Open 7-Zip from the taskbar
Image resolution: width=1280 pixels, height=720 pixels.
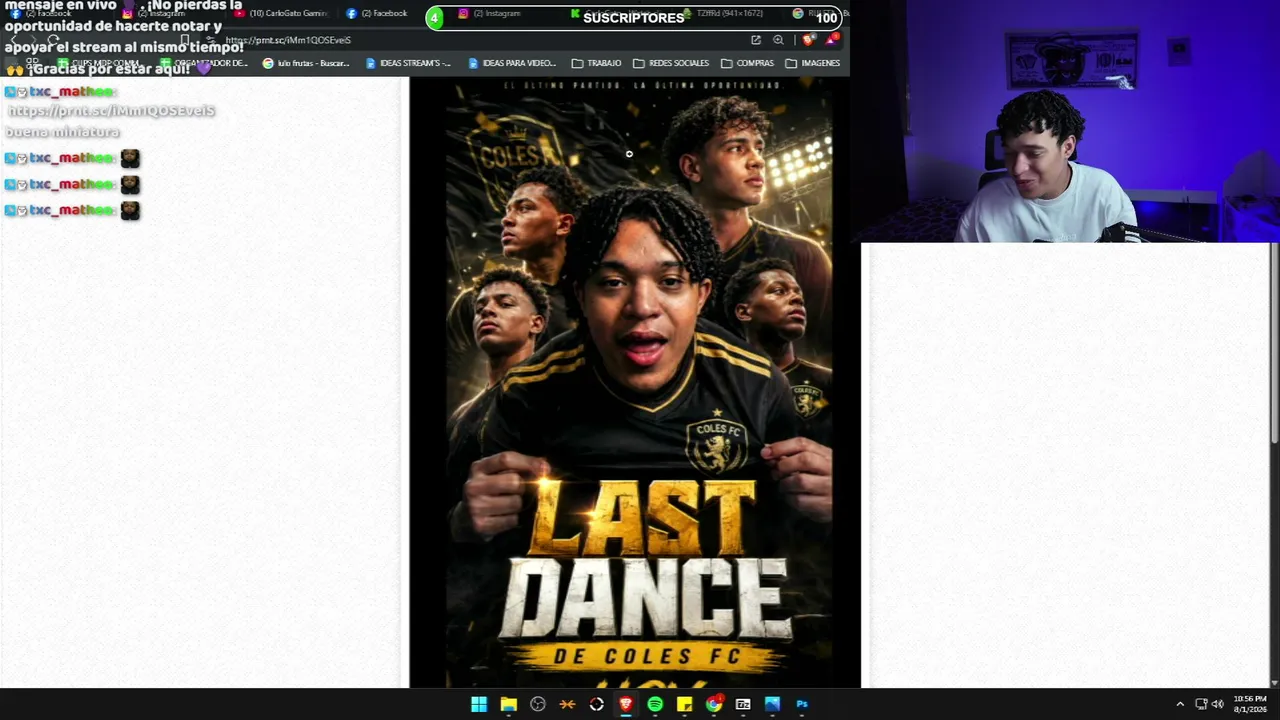[743, 704]
